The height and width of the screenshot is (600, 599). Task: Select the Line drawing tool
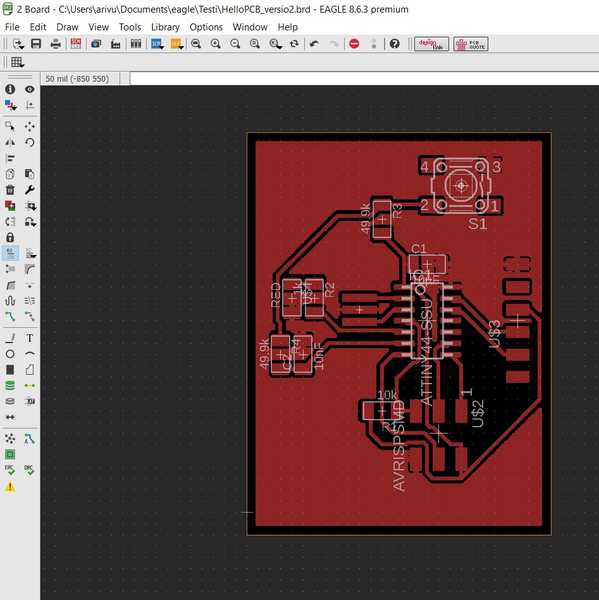[10, 338]
